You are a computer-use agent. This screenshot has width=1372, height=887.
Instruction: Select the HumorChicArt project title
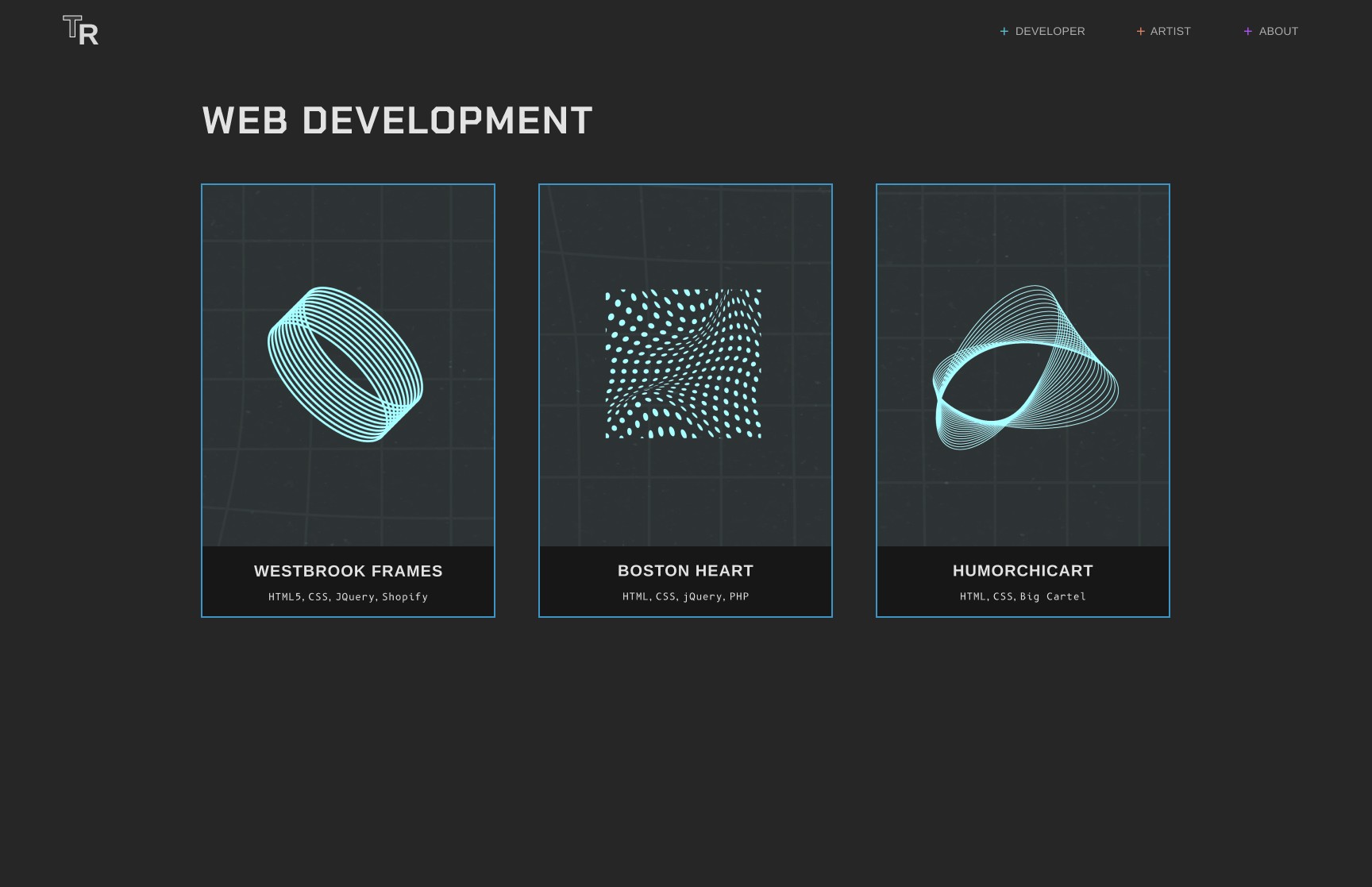click(x=1023, y=571)
